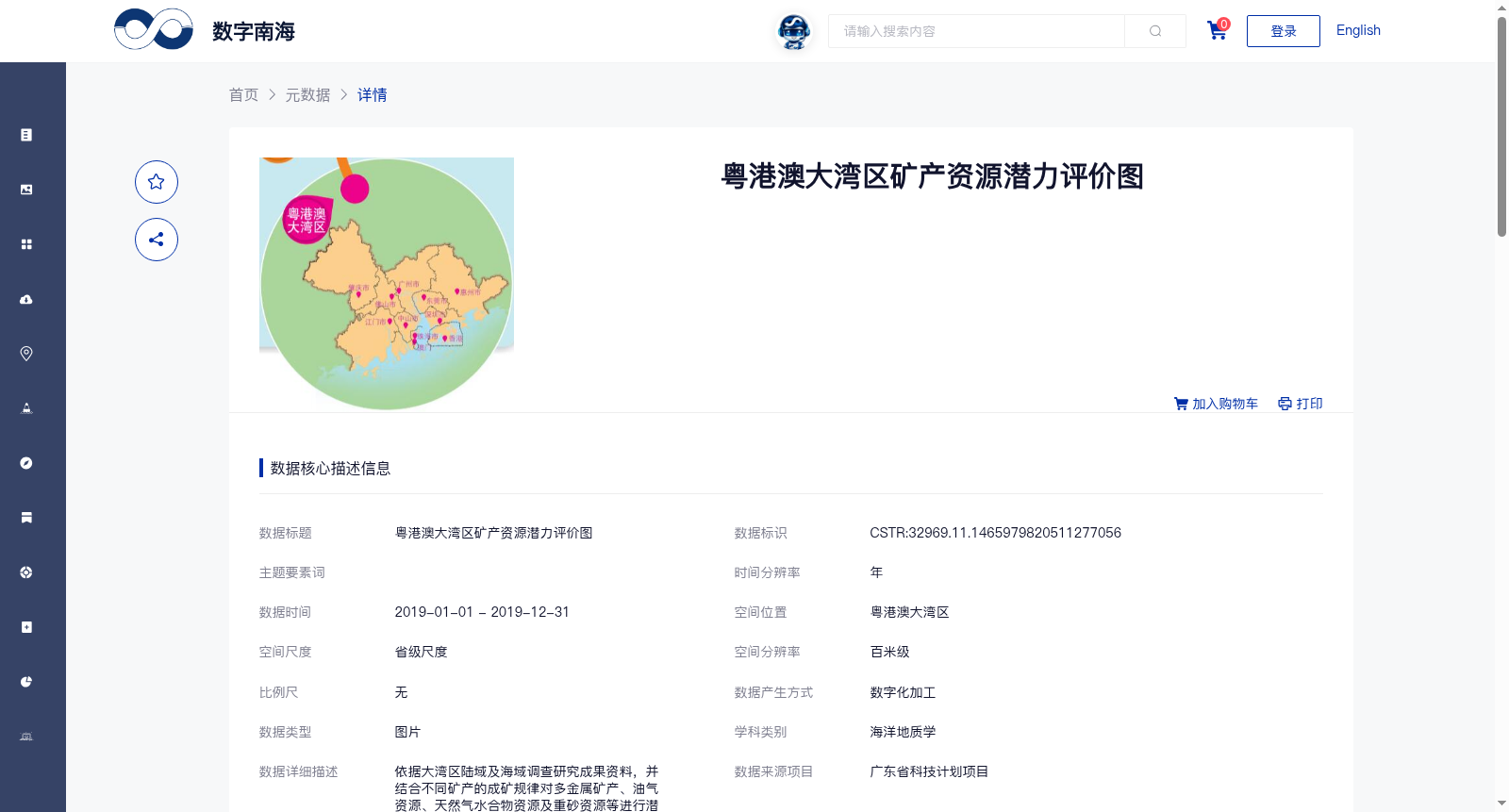Open the plus-square add icon in sidebar
The image size is (1509, 812).
pos(26,627)
